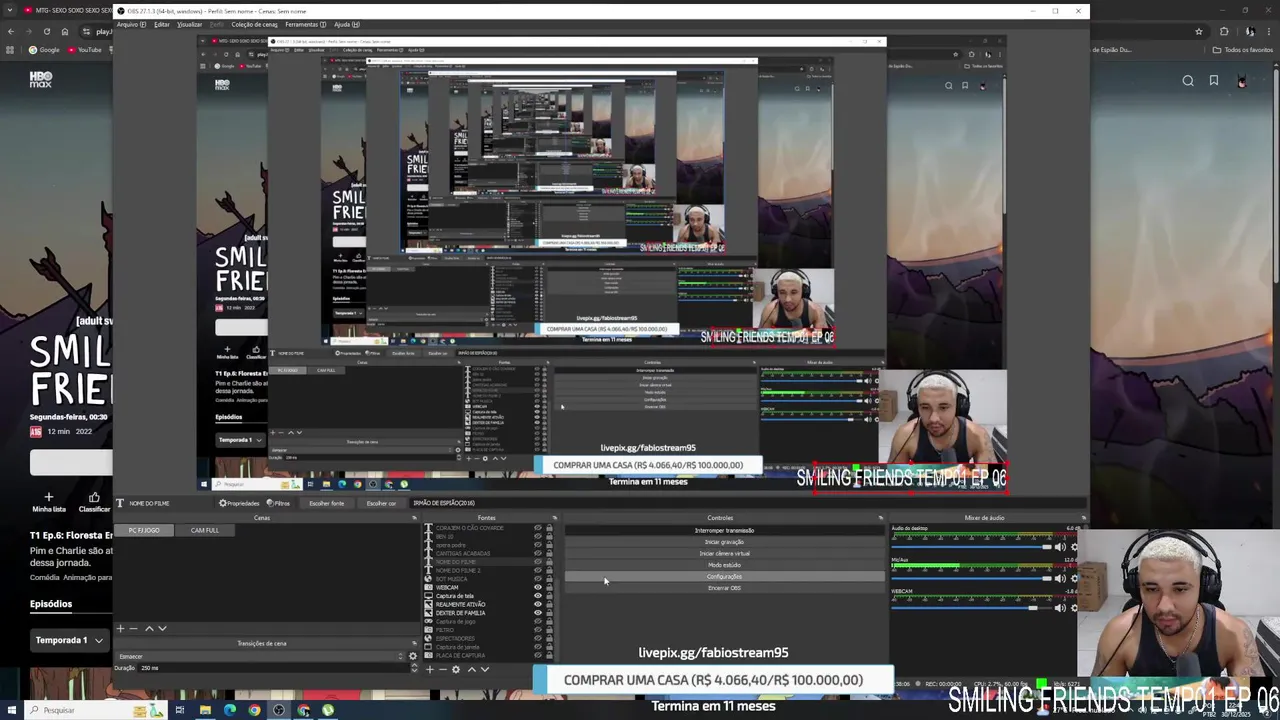Select the CAM FULL scene
The height and width of the screenshot is (720, 1280).
pos(204,530)
